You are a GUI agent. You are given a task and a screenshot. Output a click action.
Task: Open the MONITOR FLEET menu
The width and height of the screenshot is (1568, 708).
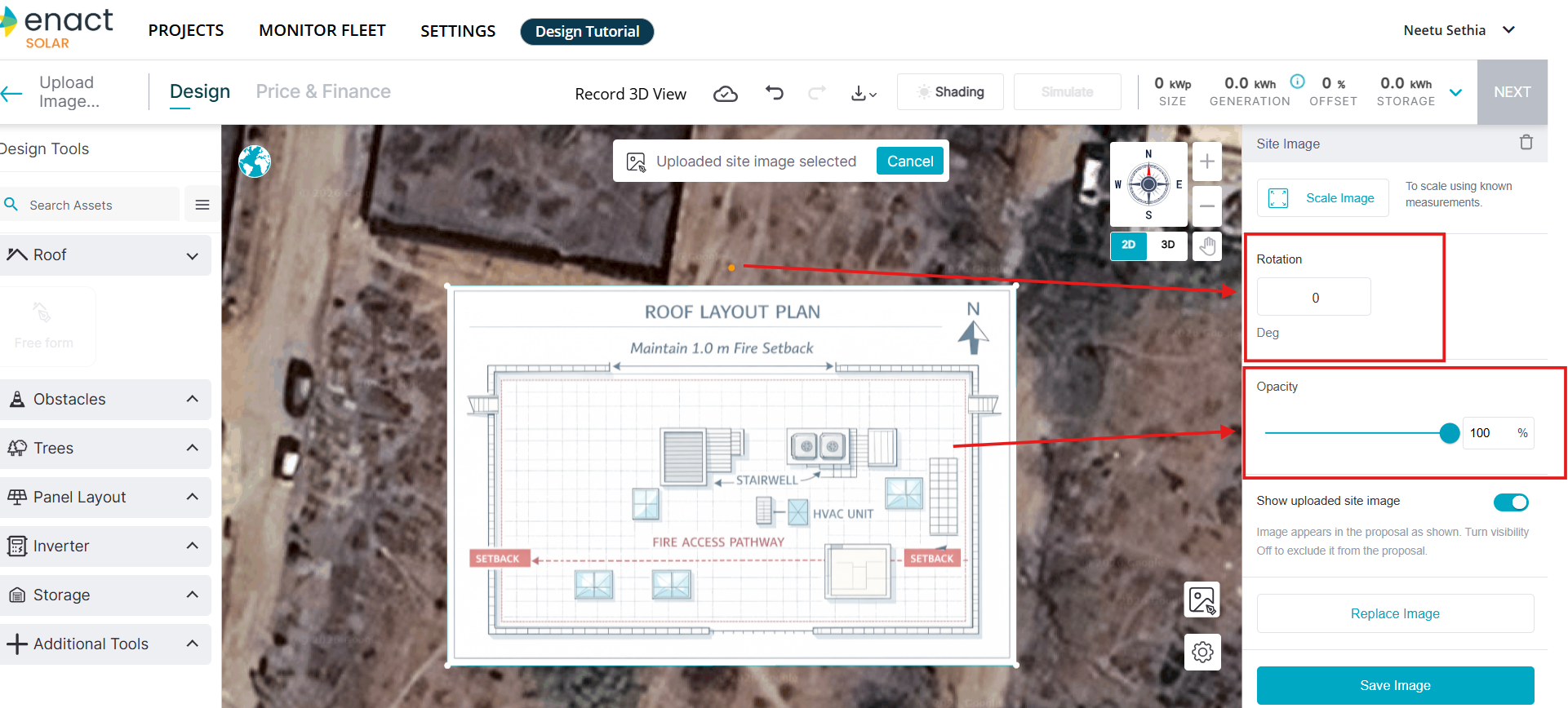322,31
